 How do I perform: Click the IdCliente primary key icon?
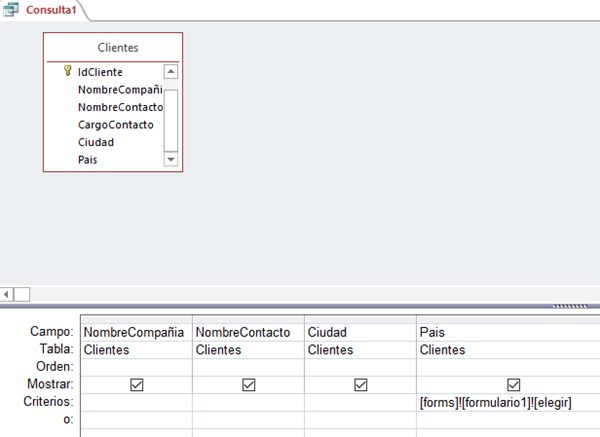tap(68, 71)
